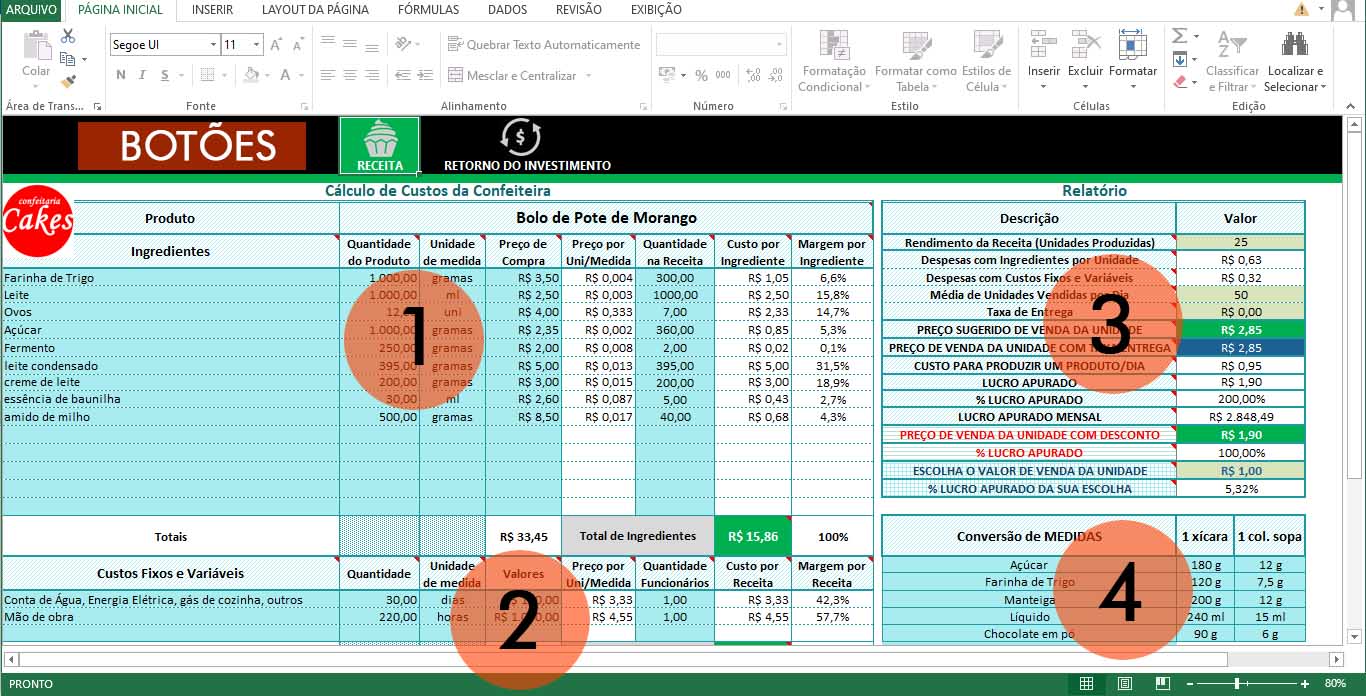Viewport: 1366px width, 696px height.
Task: Open Formatar como Tabela dropdown
Action: (915, 60)
